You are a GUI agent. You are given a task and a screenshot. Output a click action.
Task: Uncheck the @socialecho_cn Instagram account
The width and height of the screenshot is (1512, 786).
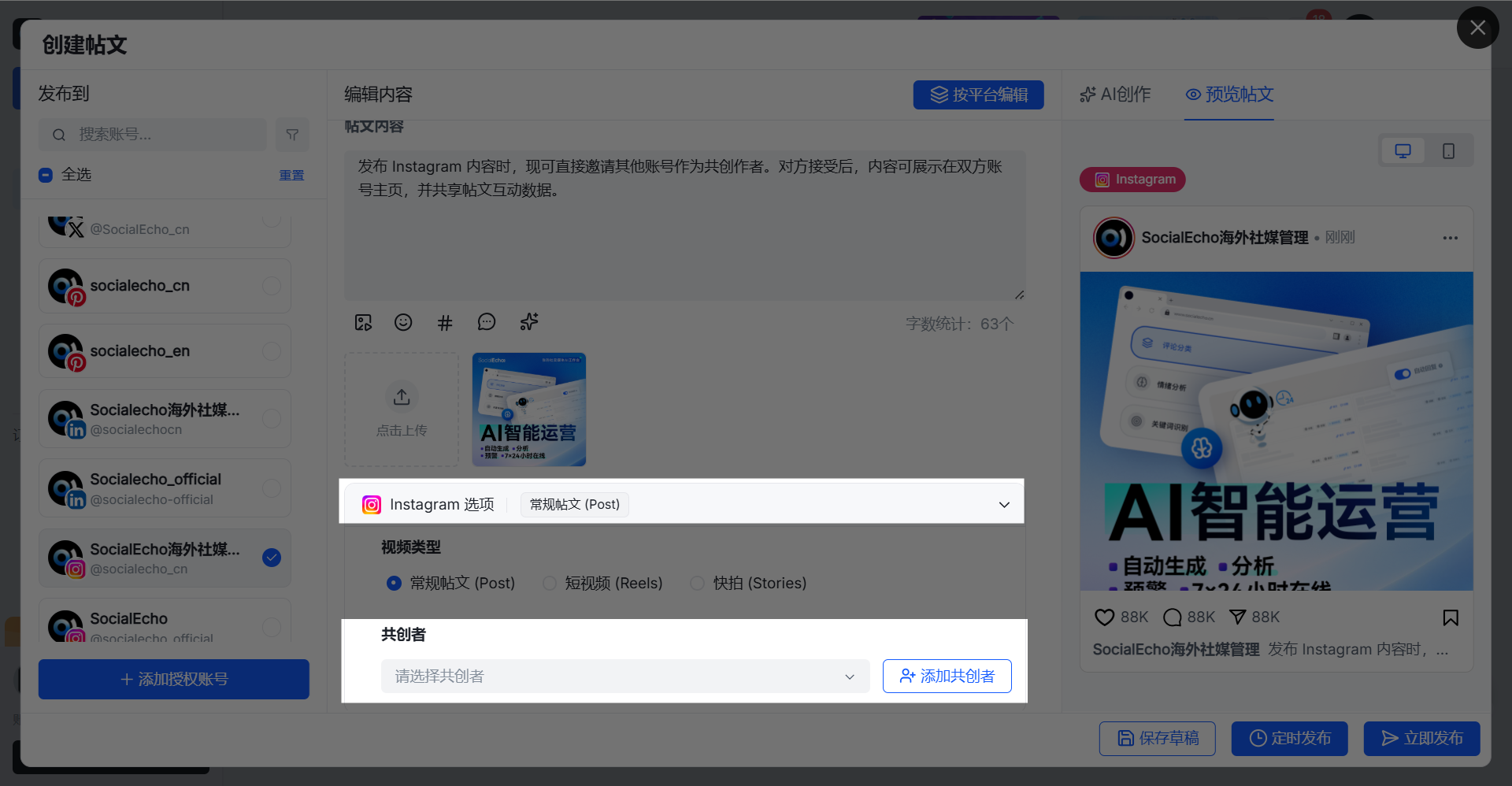tap(272, 558)
